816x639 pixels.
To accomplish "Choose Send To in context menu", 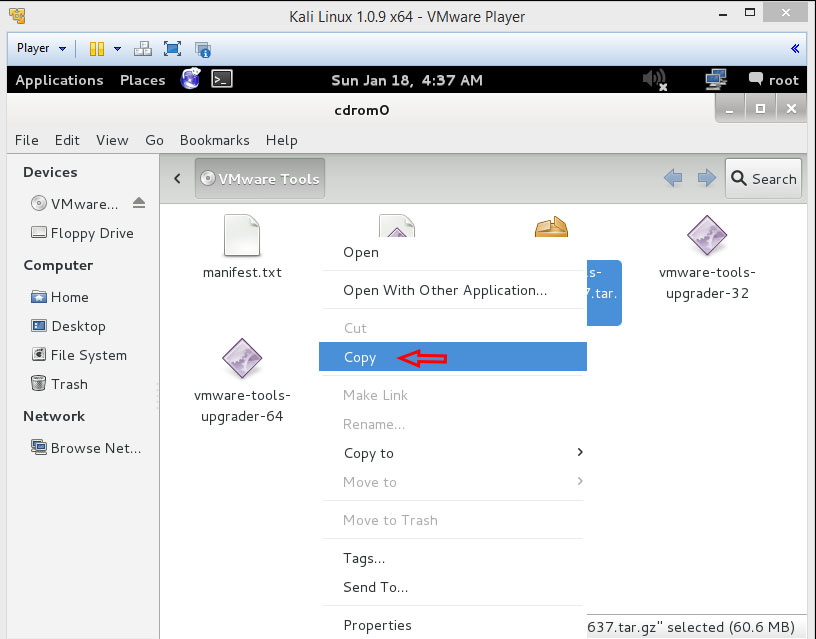I will point(453,587).
